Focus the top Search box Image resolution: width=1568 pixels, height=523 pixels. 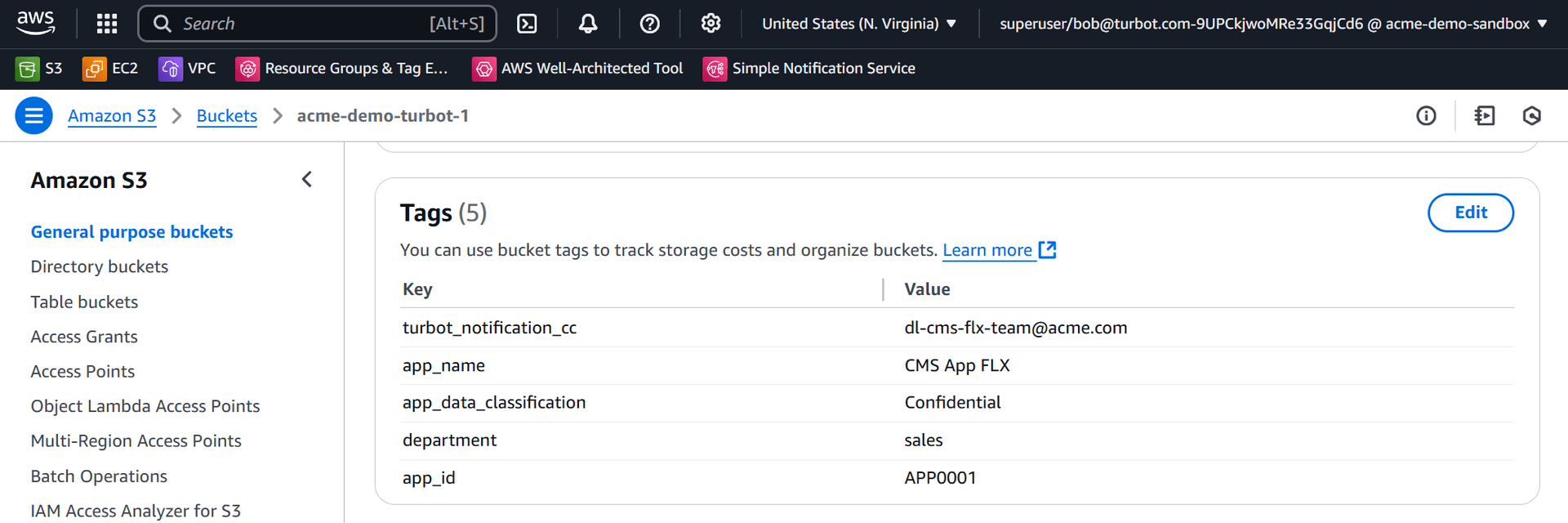[318, 24]
